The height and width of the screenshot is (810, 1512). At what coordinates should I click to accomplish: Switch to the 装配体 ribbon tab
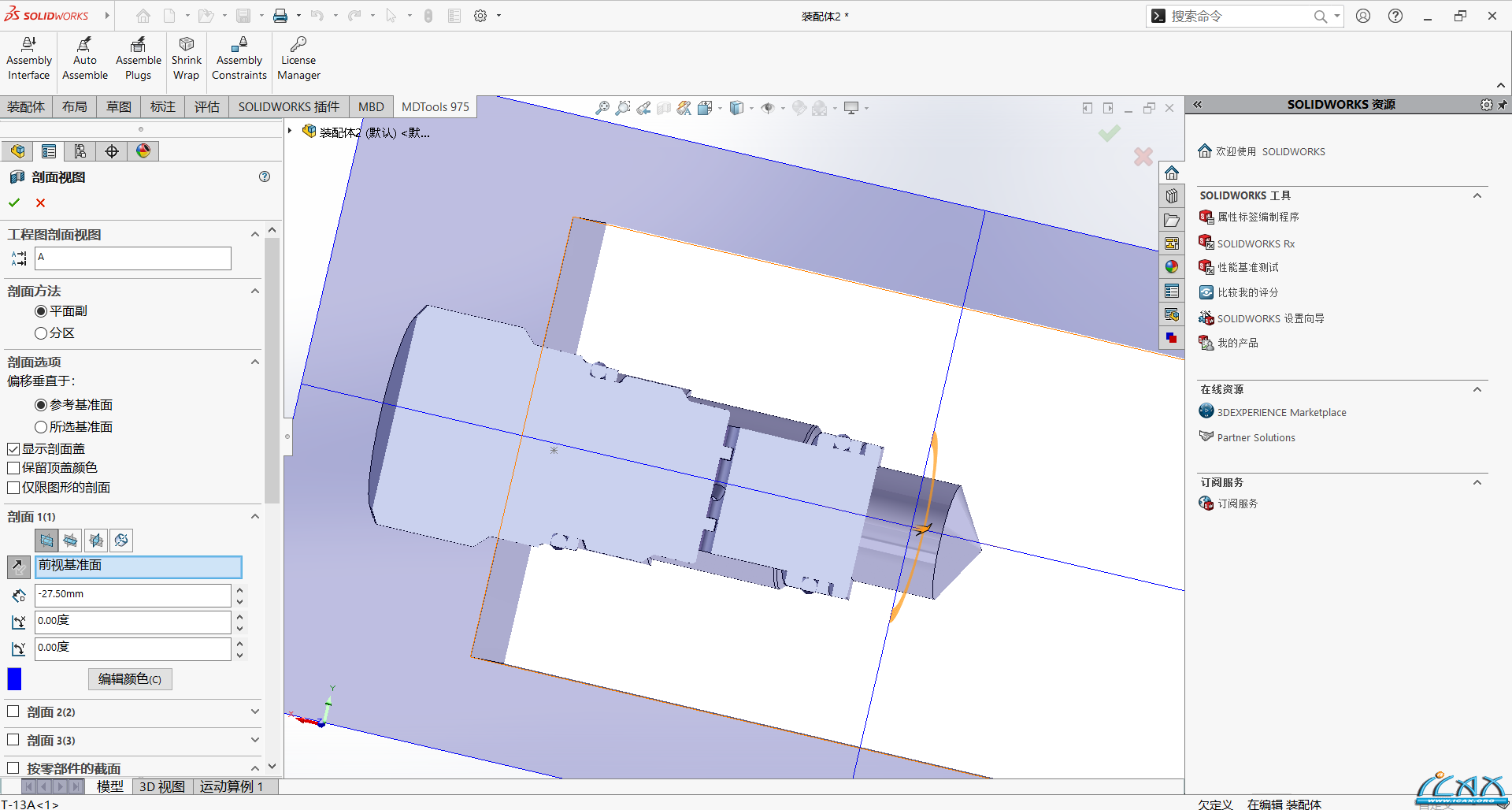point(26,106)
